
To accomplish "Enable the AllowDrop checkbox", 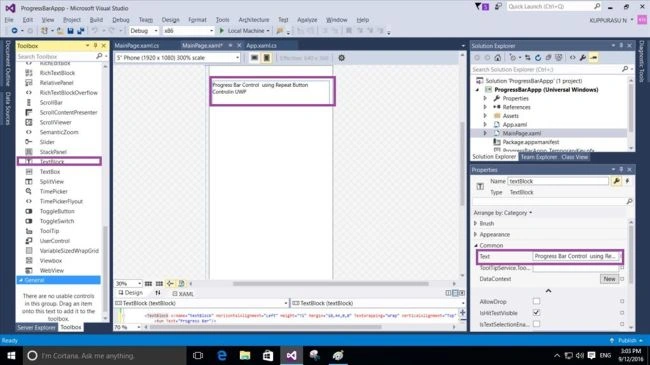I will click(x=536, y=302).
